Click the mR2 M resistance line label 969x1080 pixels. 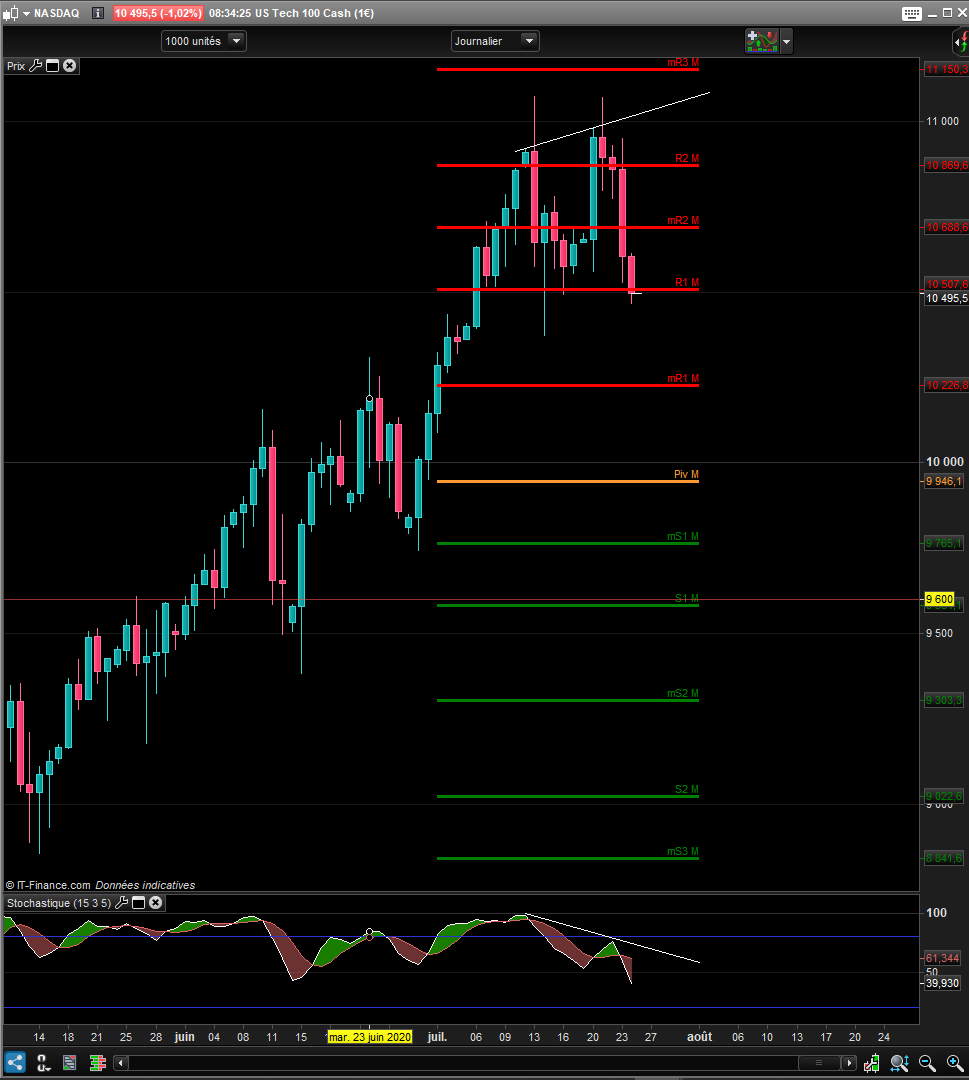coord(683,220)
